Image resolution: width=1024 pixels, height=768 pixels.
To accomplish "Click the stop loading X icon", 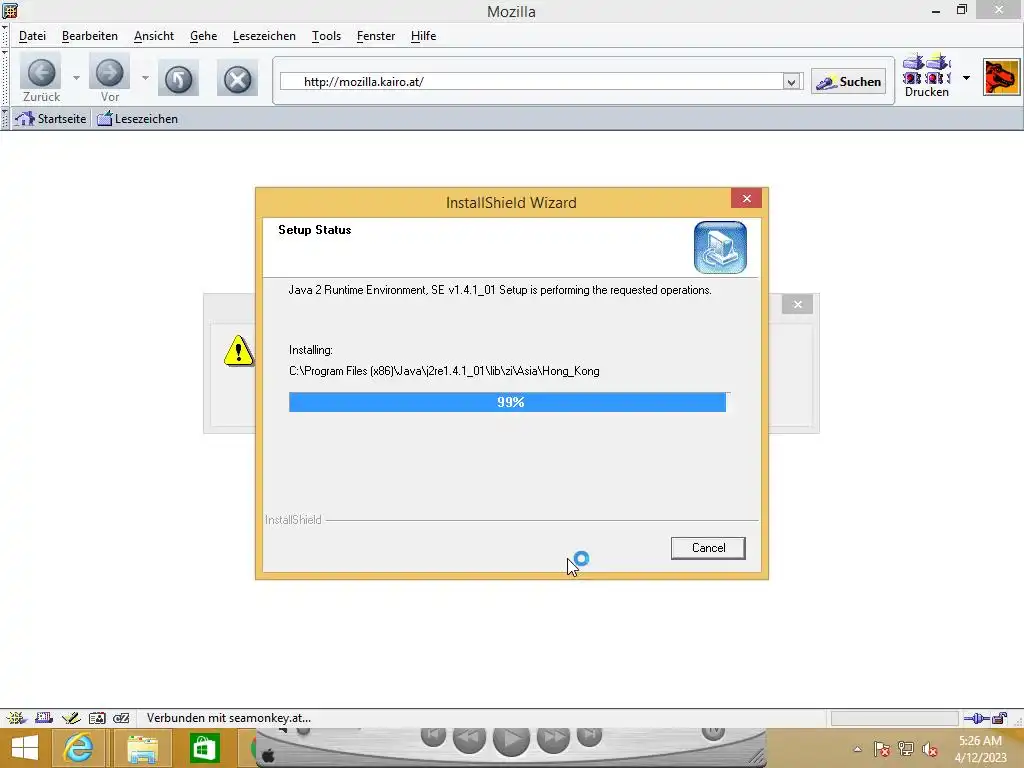I will (237, 80).
